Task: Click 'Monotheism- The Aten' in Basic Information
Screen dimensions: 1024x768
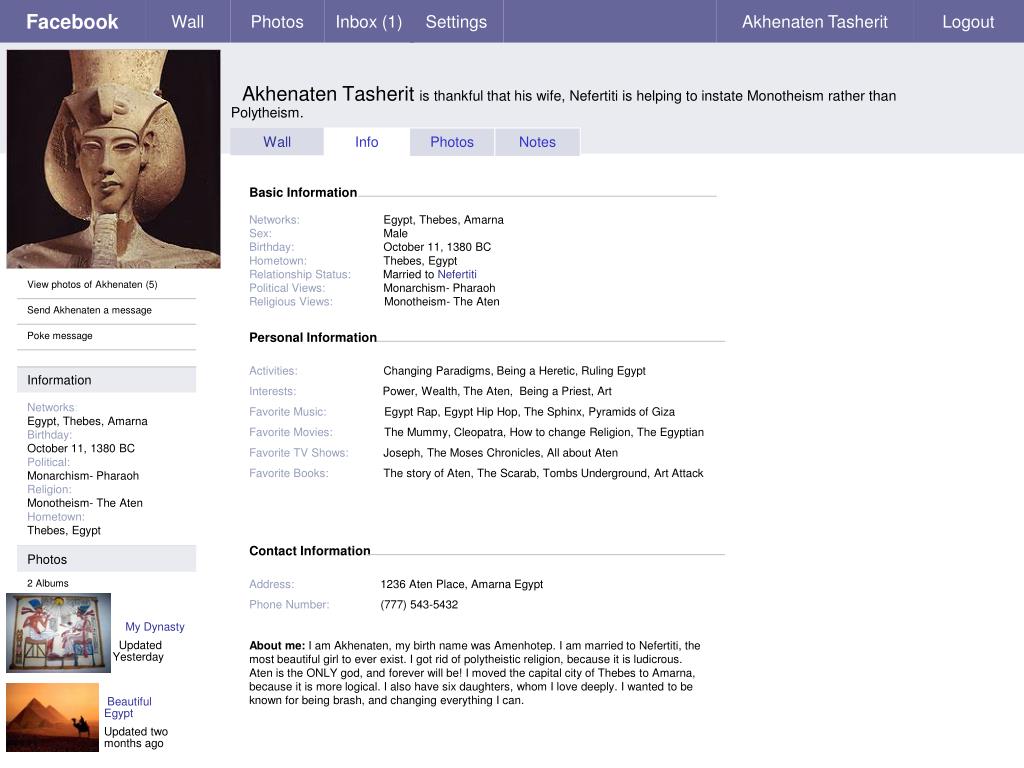Action: click(441, 302)
